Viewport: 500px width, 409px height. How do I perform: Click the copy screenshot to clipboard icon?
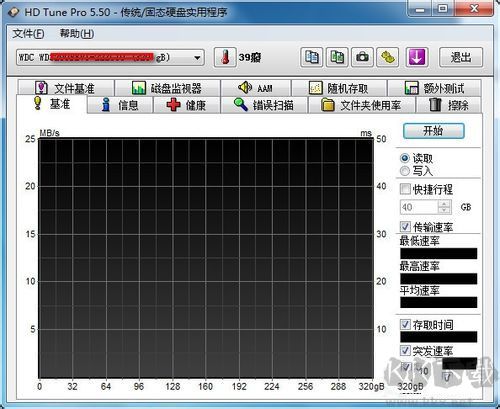tap(337, 58)
